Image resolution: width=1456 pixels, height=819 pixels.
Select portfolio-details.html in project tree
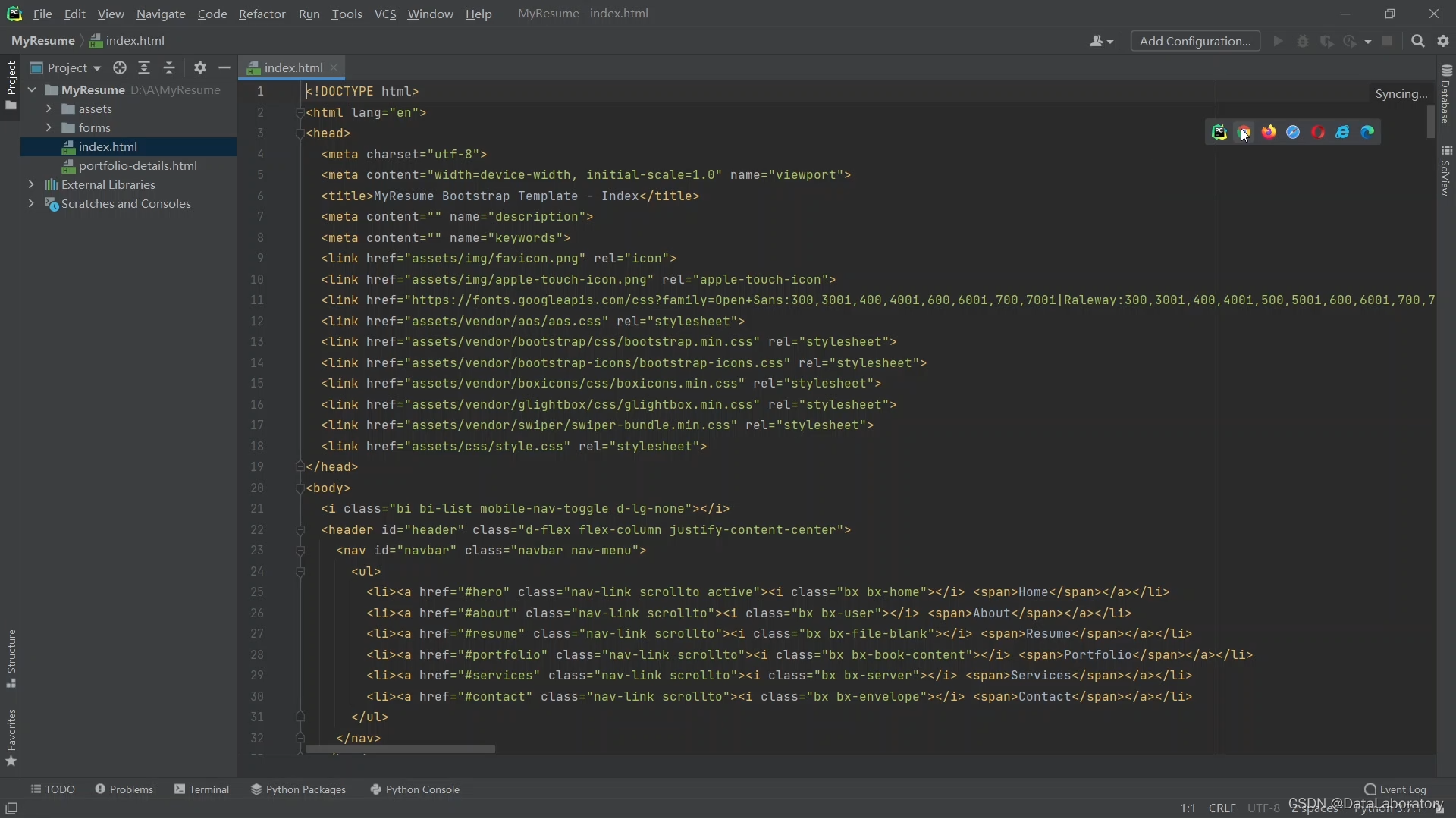coord(129,165)
